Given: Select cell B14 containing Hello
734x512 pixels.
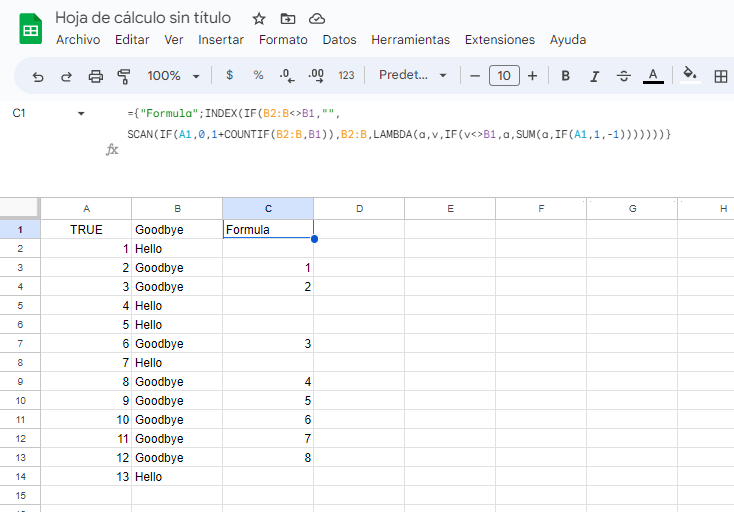Looking at the screenshot, I should 177,476.
